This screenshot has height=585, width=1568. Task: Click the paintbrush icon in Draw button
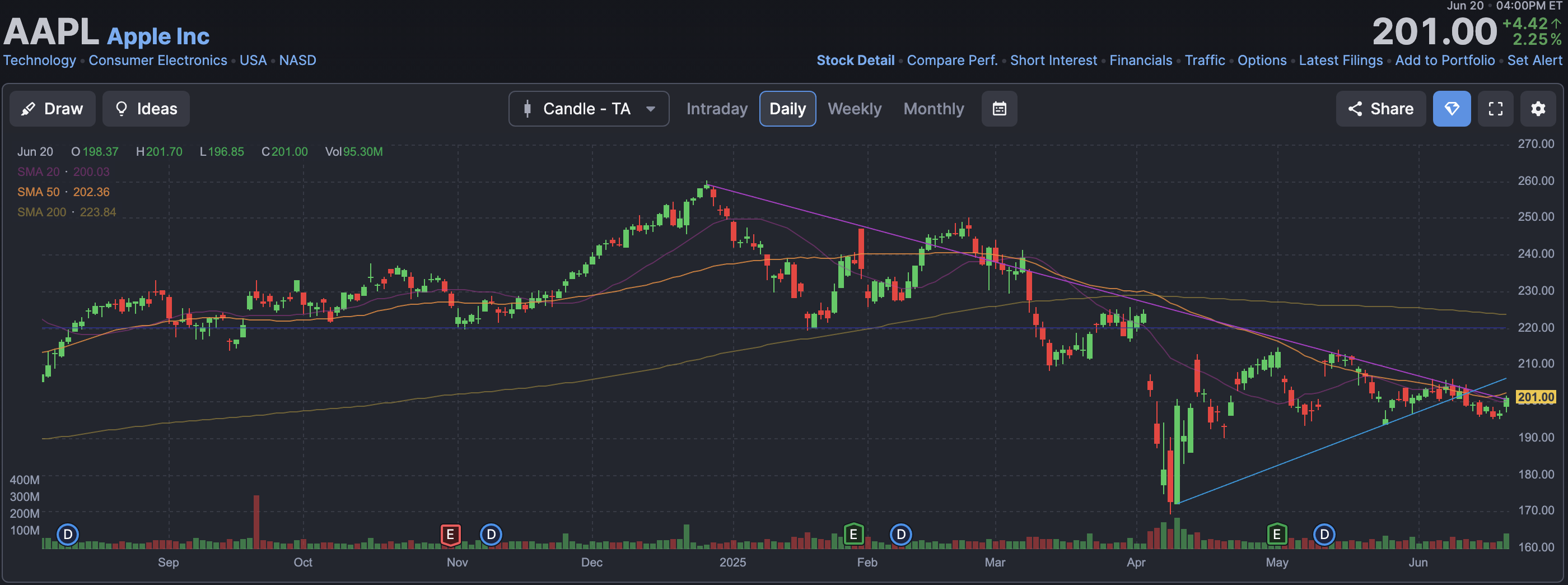28,109
